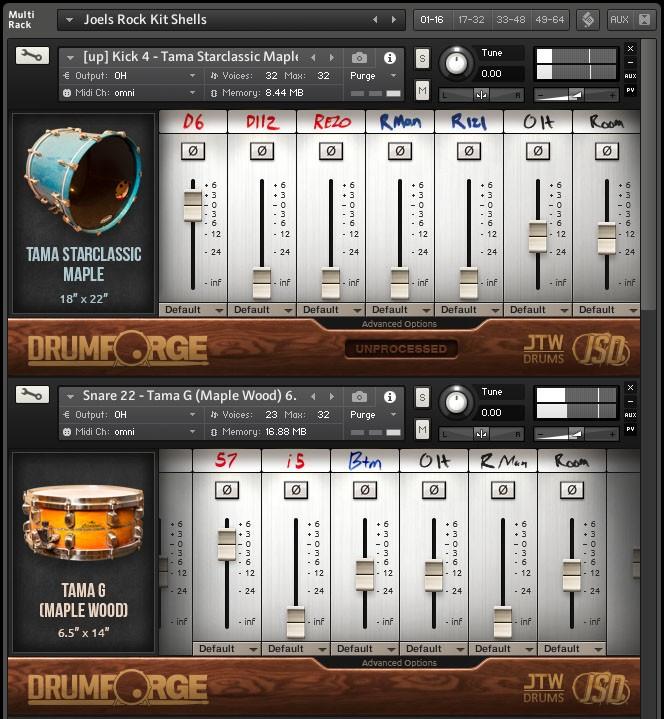Toggle AUX sends on Snare 22 instrument
Screen dimensions: 664x719
[631, 415]
